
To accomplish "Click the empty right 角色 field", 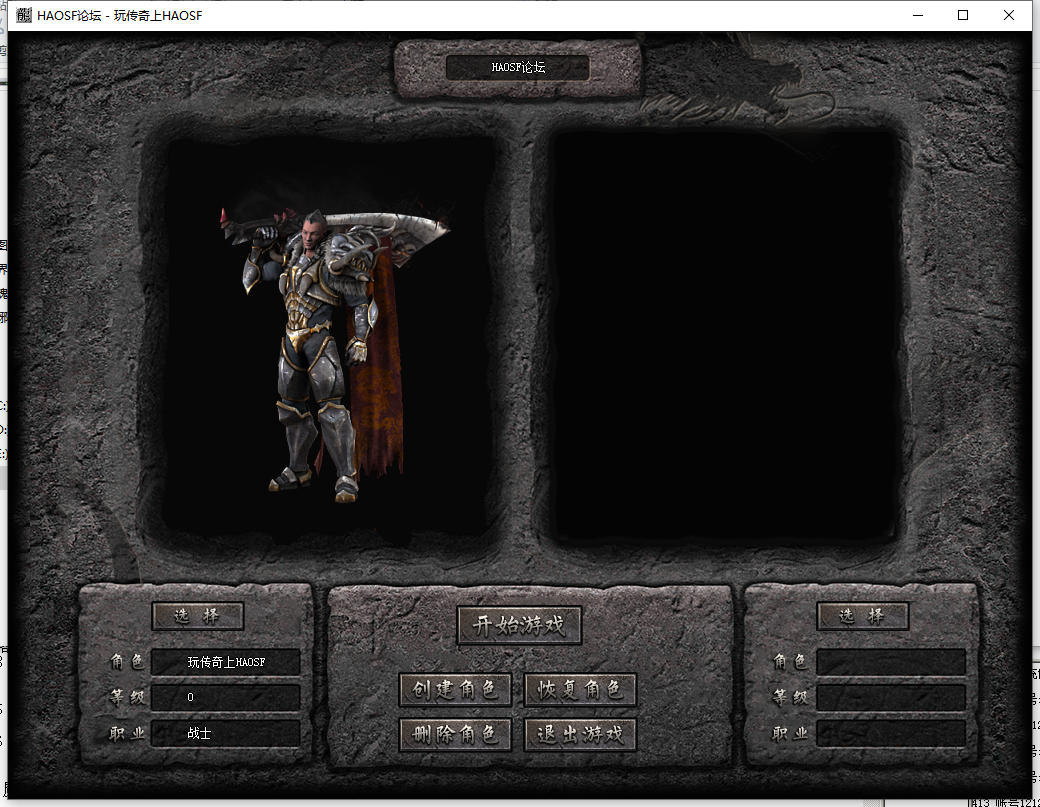I will [891, 662].
